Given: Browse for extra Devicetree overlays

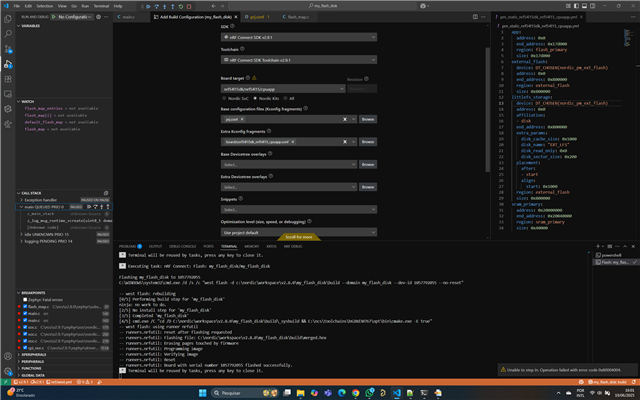Looking at the screenshot, I should pos(368,187).
